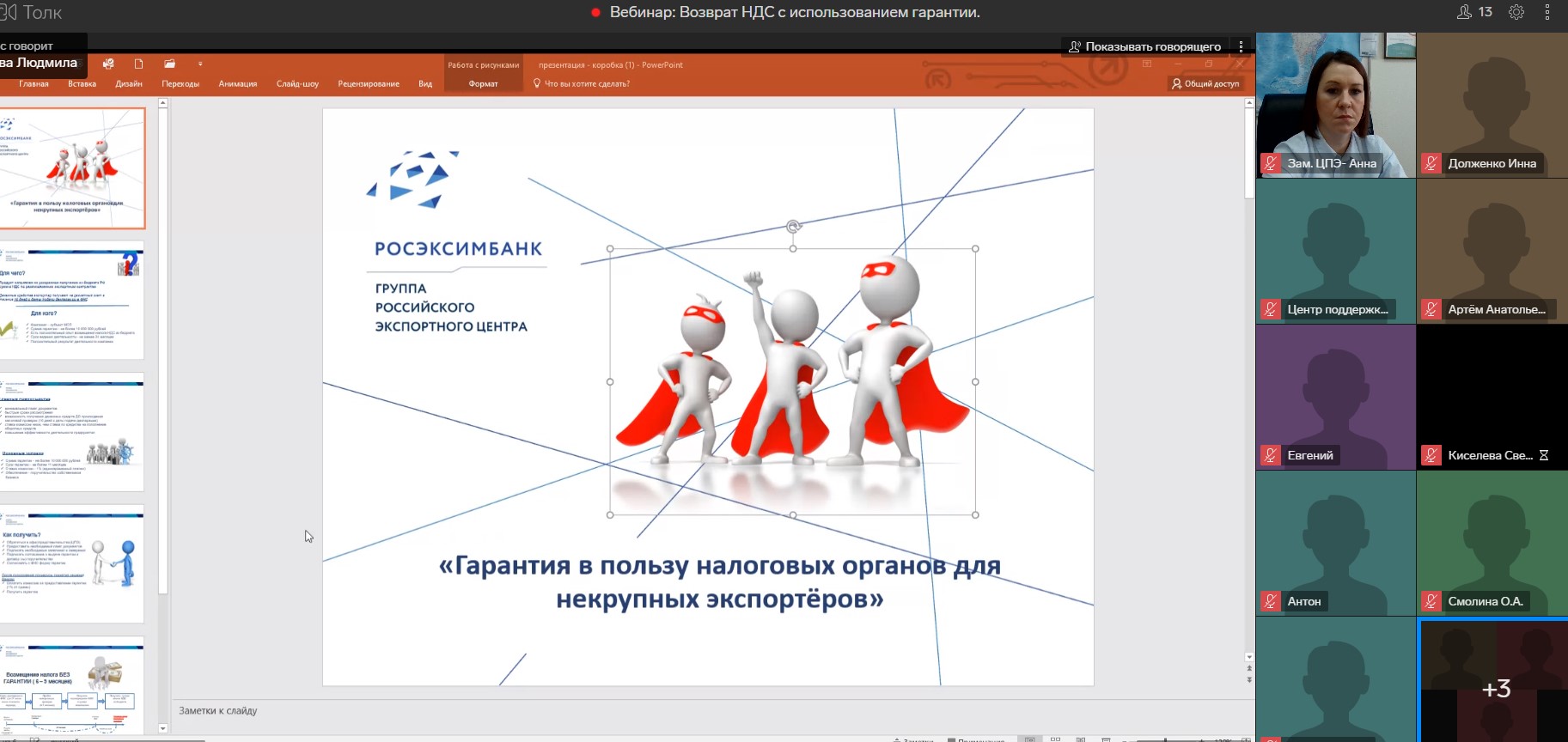The height and width of the screenshot is (742, 1568).
Task: Click the muted microphone icon for Артём Анатолье...
Action: tap(1431, 309)
